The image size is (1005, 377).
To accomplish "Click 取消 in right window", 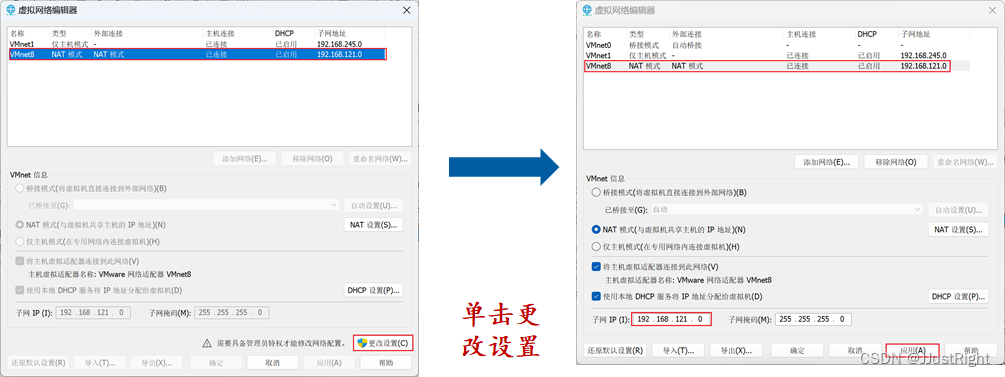I will pos(854,351).
